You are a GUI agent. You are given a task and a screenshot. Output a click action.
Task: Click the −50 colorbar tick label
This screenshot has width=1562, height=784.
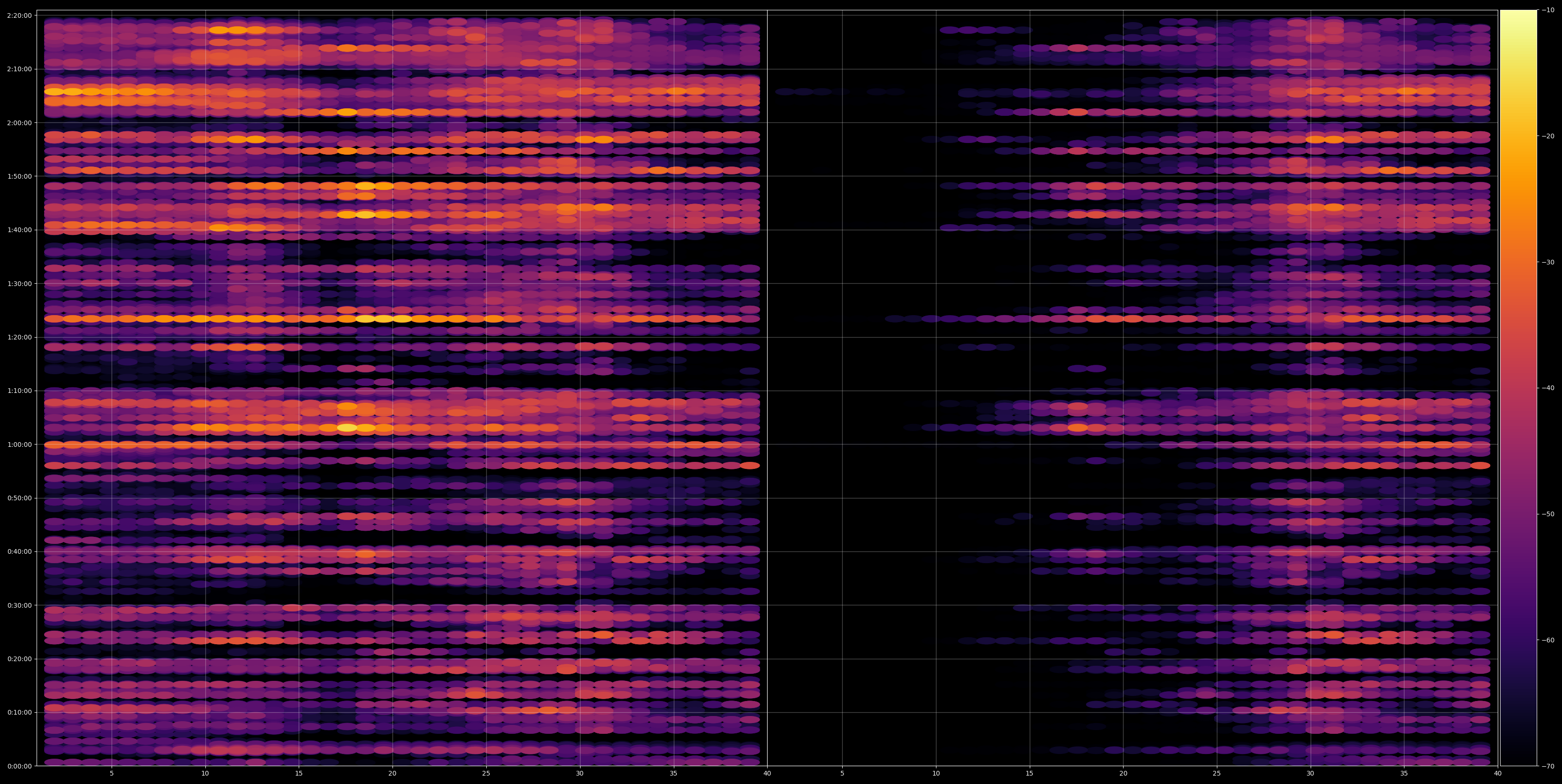[x=1548, y=514]
